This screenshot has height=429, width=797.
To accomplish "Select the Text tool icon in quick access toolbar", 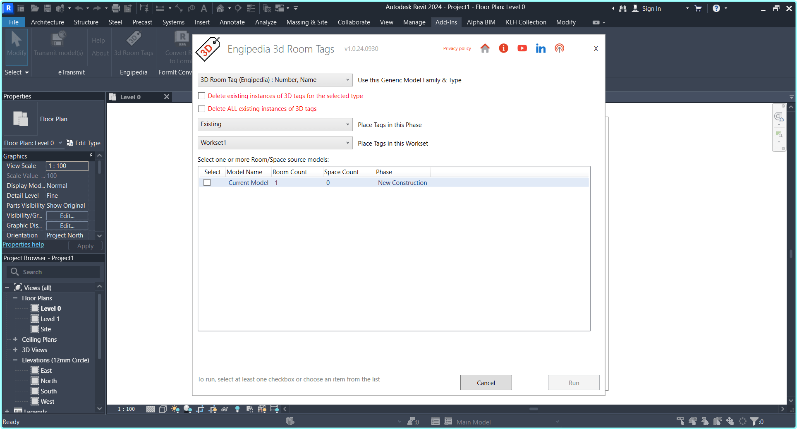I will (x=204, y=8).
